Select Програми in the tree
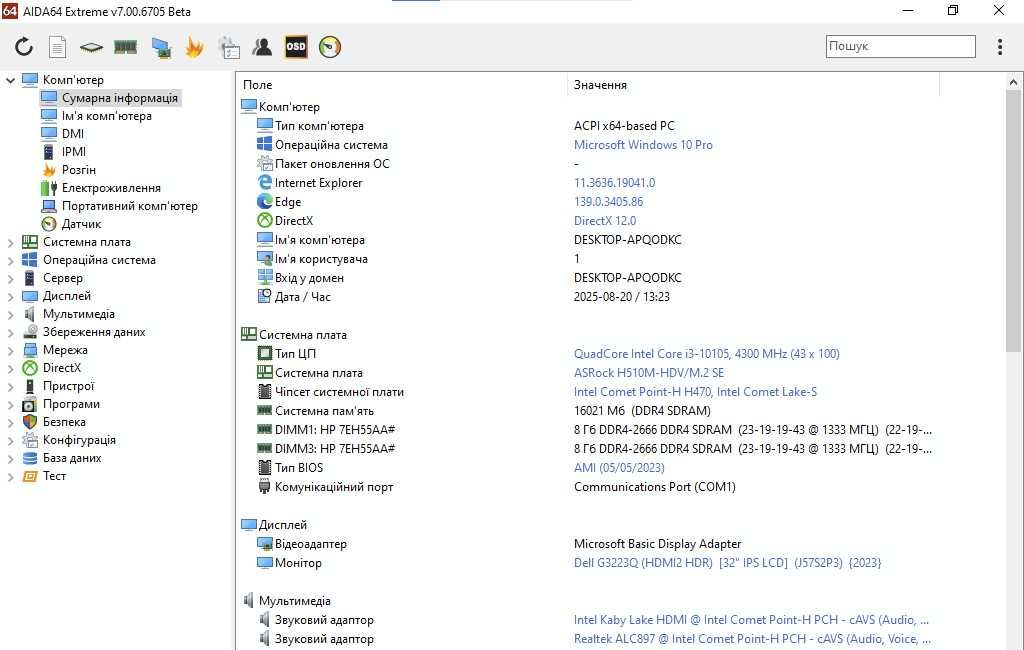 click(71, 404)
